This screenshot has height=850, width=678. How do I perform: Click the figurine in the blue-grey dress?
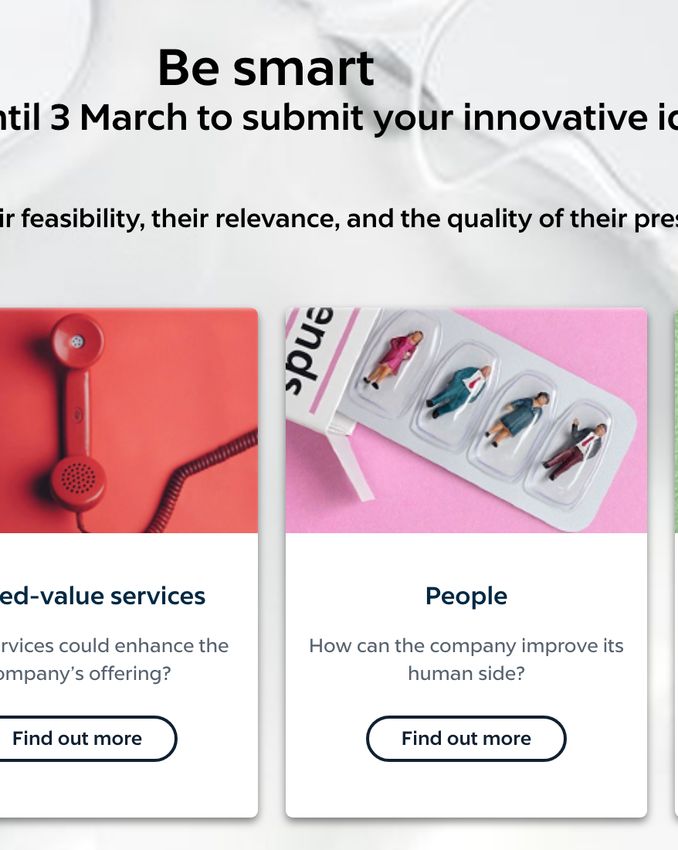click(x=518, y=418)
